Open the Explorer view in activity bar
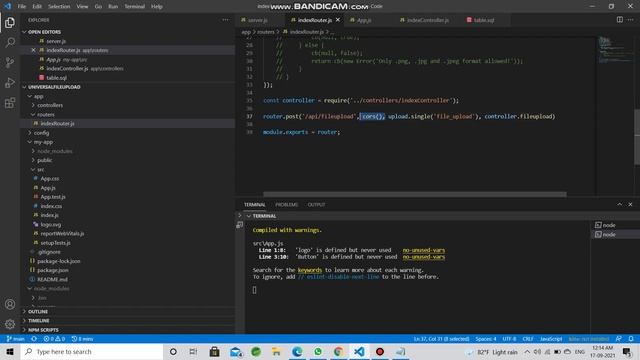Screen dimensions: 640x360 [10, 22]
